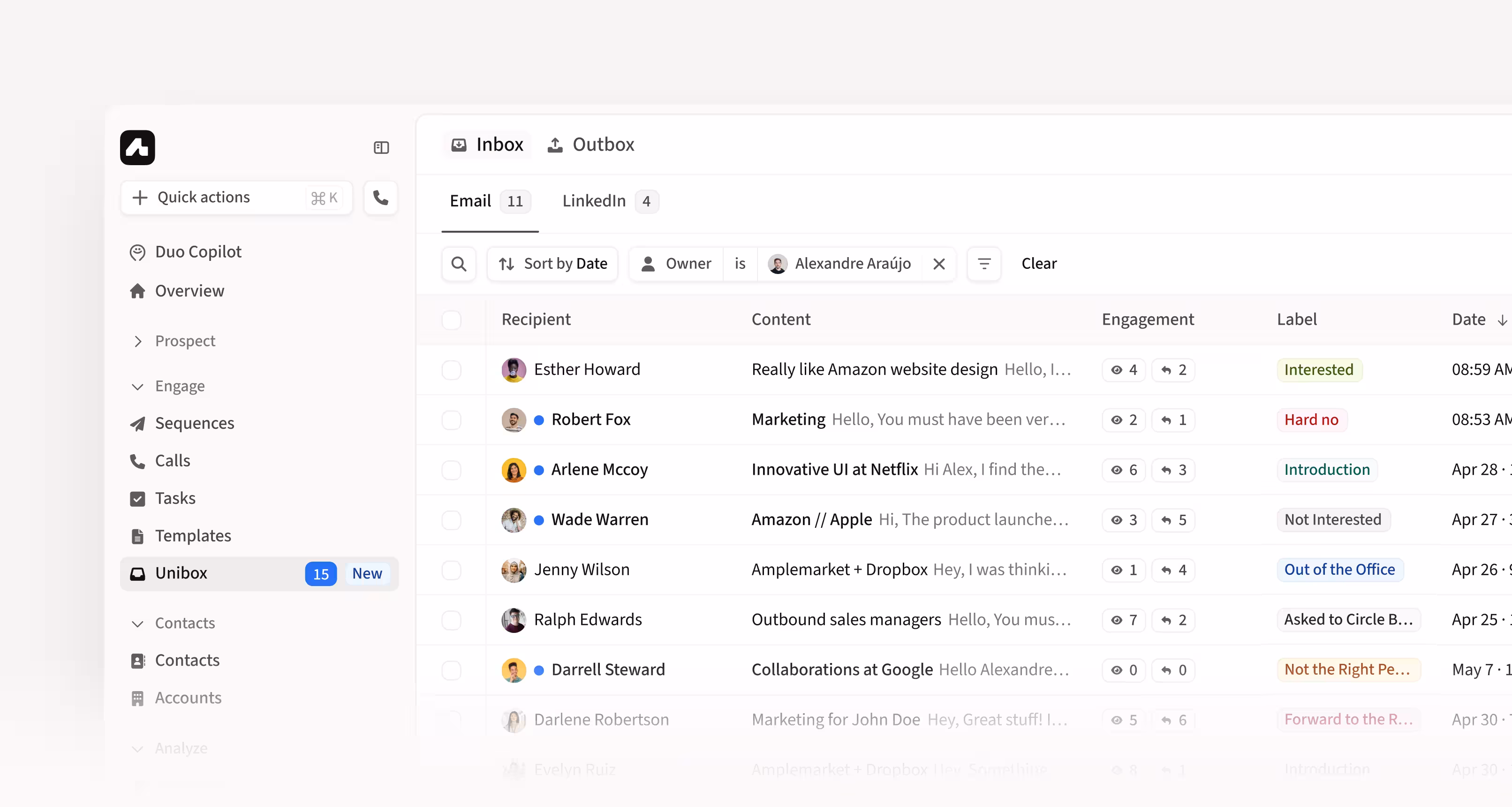
Task: Open Calls in sidebar
Action: click(159, 460)
